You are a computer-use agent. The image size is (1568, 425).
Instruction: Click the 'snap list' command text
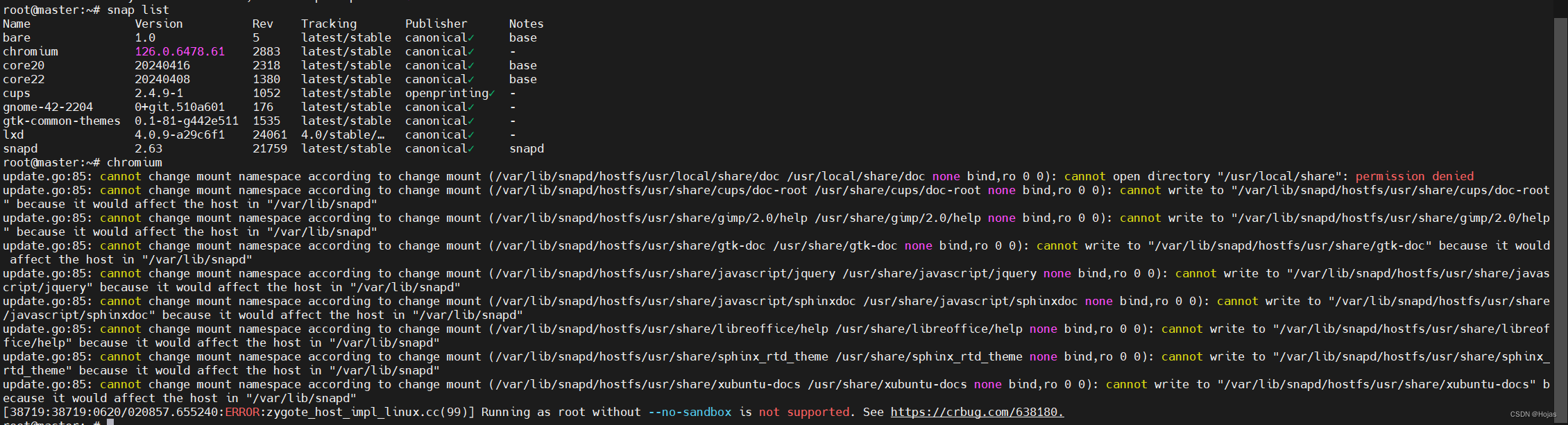138,10
